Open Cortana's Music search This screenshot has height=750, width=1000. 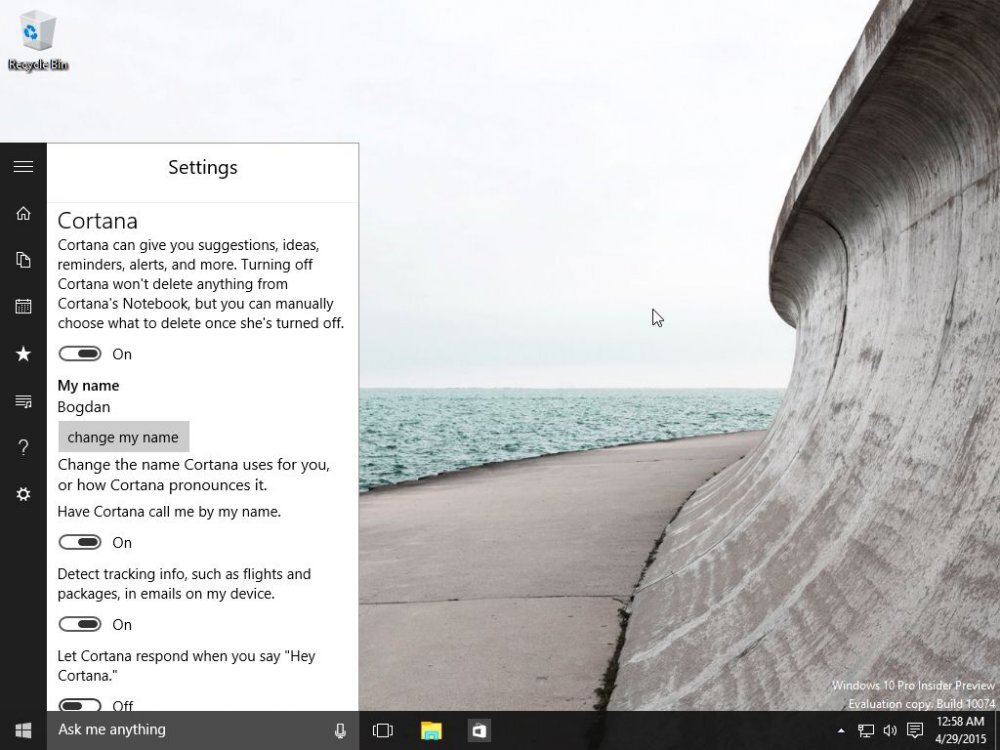23,400
